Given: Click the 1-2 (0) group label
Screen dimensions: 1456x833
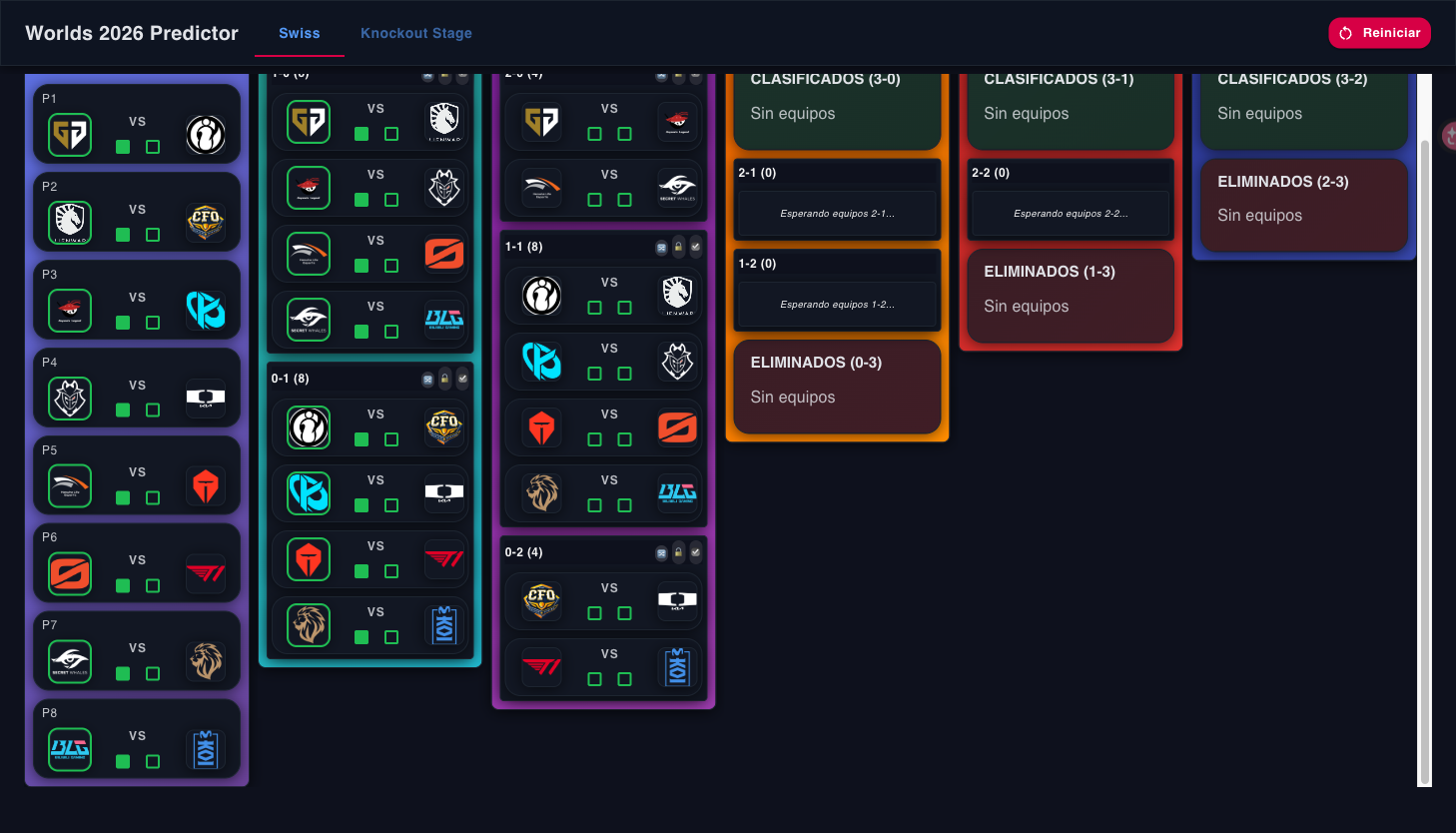Looking at the screenshot, I should tap(757, 264).
